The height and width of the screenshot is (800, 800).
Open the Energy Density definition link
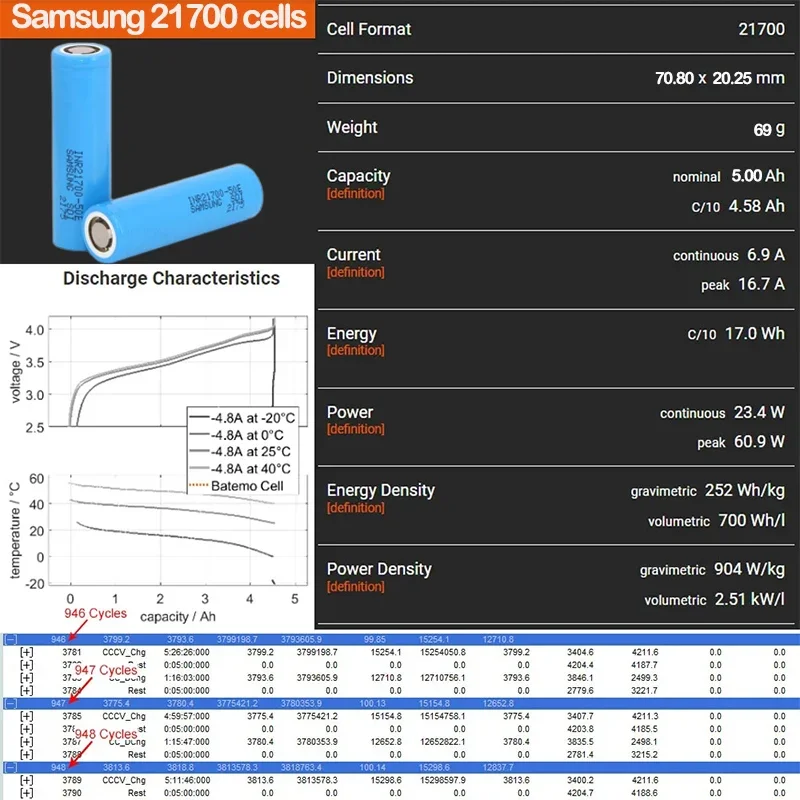[356, 508]
